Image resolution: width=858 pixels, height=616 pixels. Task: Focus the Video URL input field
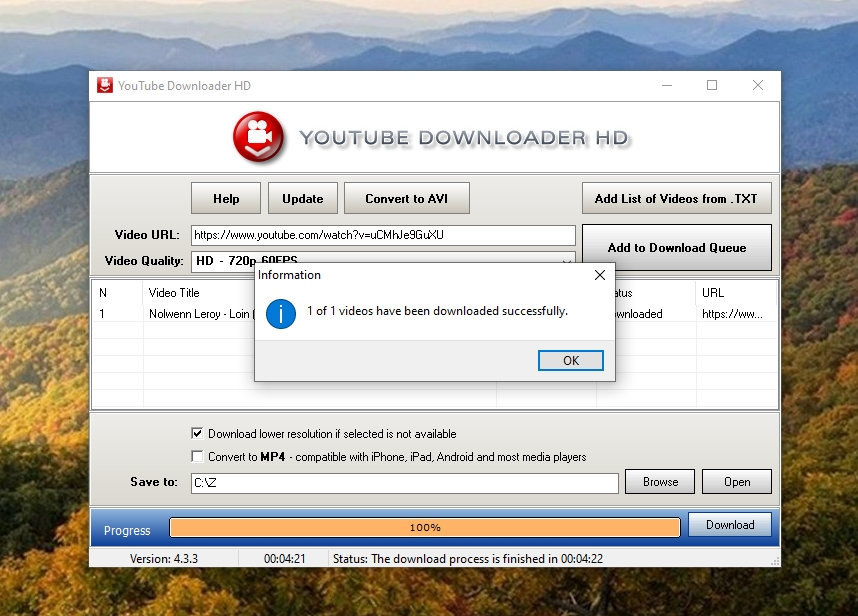pos(383,235)
